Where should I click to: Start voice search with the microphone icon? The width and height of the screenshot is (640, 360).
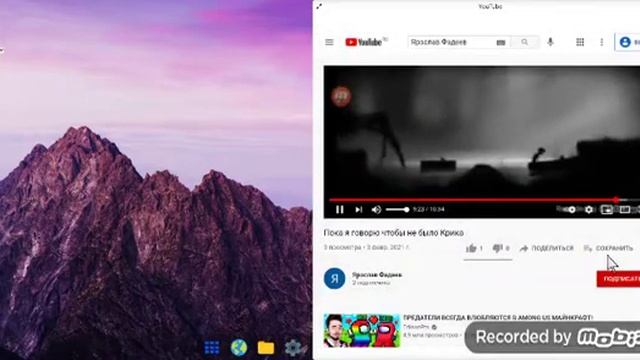pos(551,42)
